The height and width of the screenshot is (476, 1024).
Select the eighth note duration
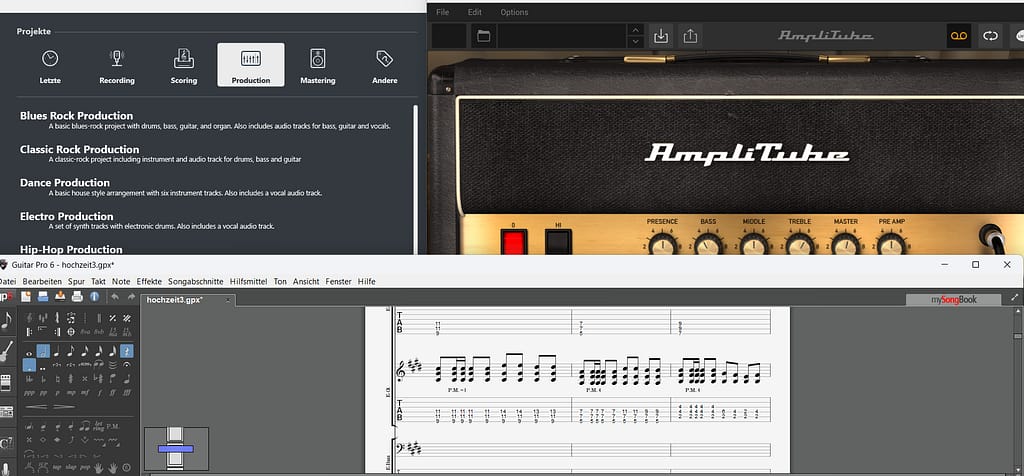tap(71, 351)
